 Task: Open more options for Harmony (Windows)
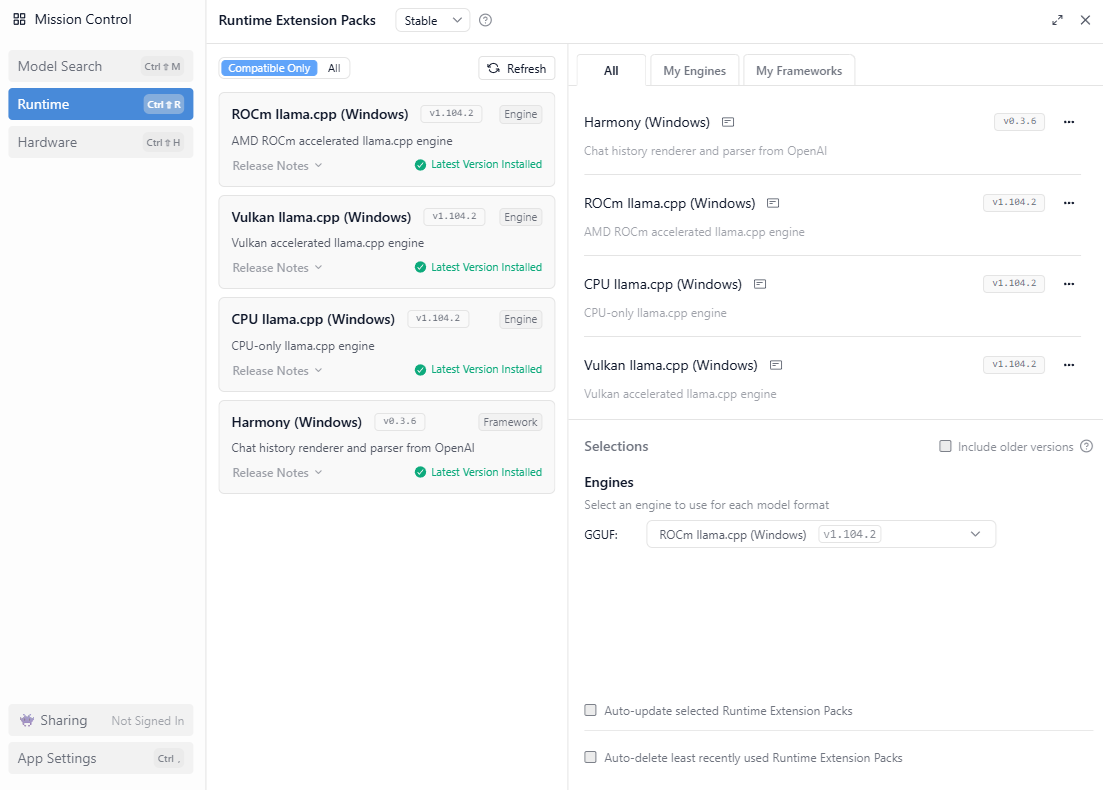pyautogui.click(x=1068, y=122)
